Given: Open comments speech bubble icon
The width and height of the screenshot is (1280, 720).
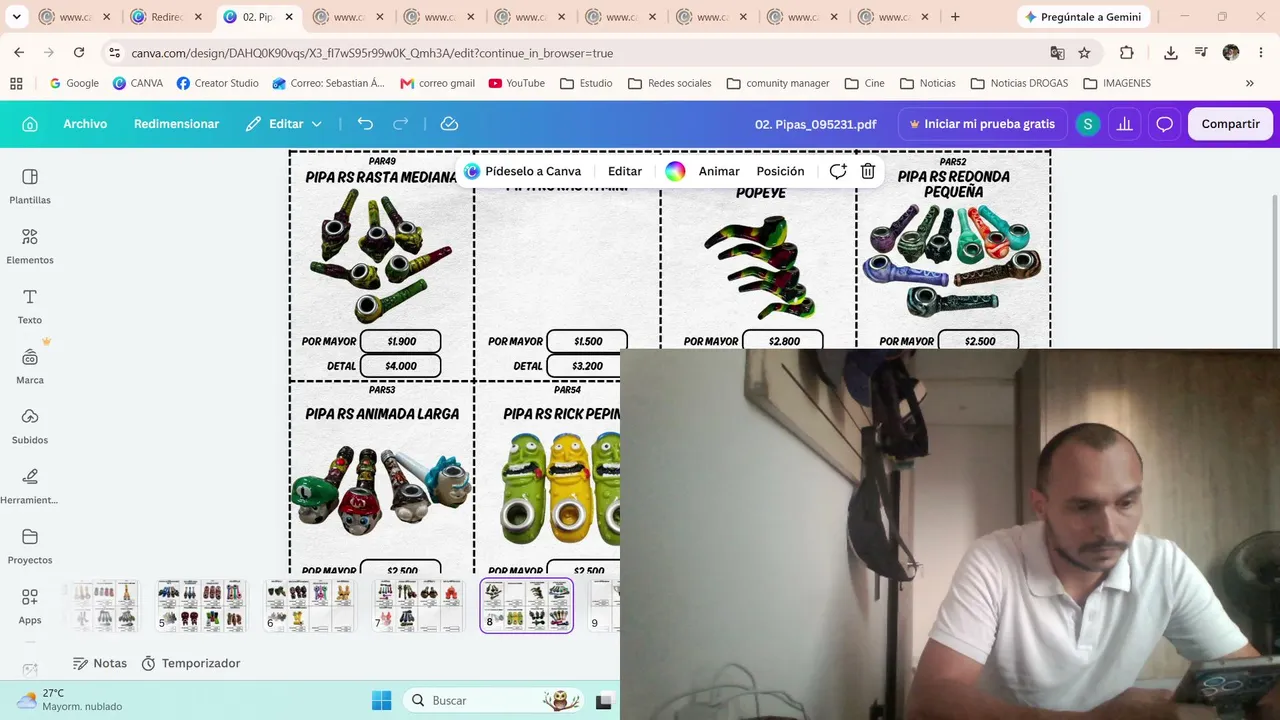Looking at the screenshot, I should pos(1164,124).
